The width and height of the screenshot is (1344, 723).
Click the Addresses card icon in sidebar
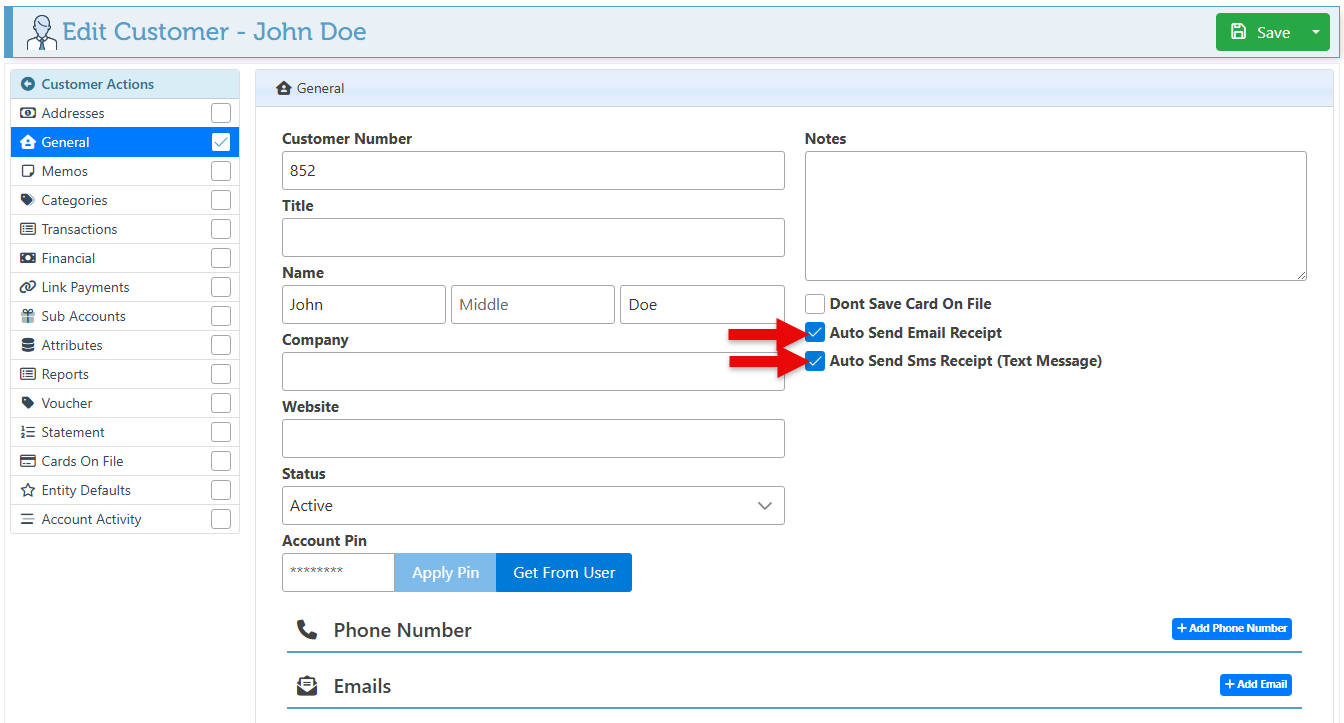pos(28,113)
